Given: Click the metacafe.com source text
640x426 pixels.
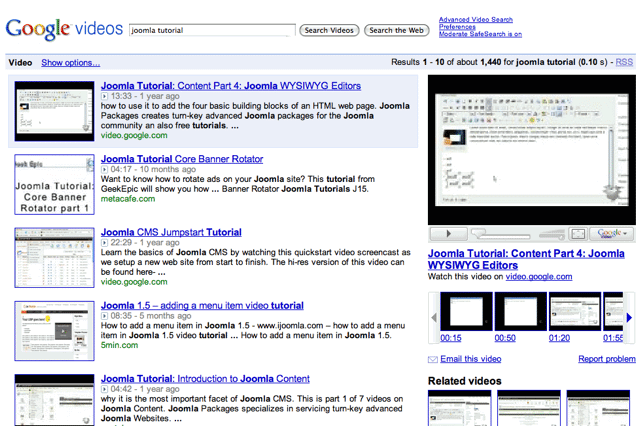Looking at the screenshot, I should pos(128,199).
